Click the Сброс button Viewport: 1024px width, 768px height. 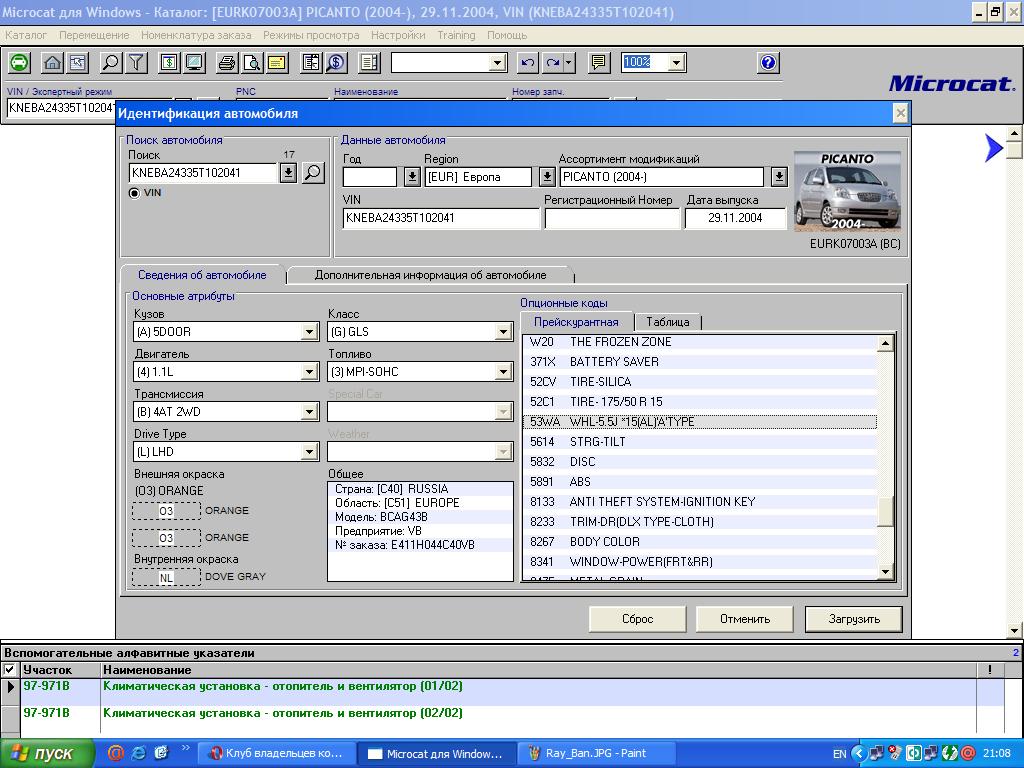tap(637, 619)
